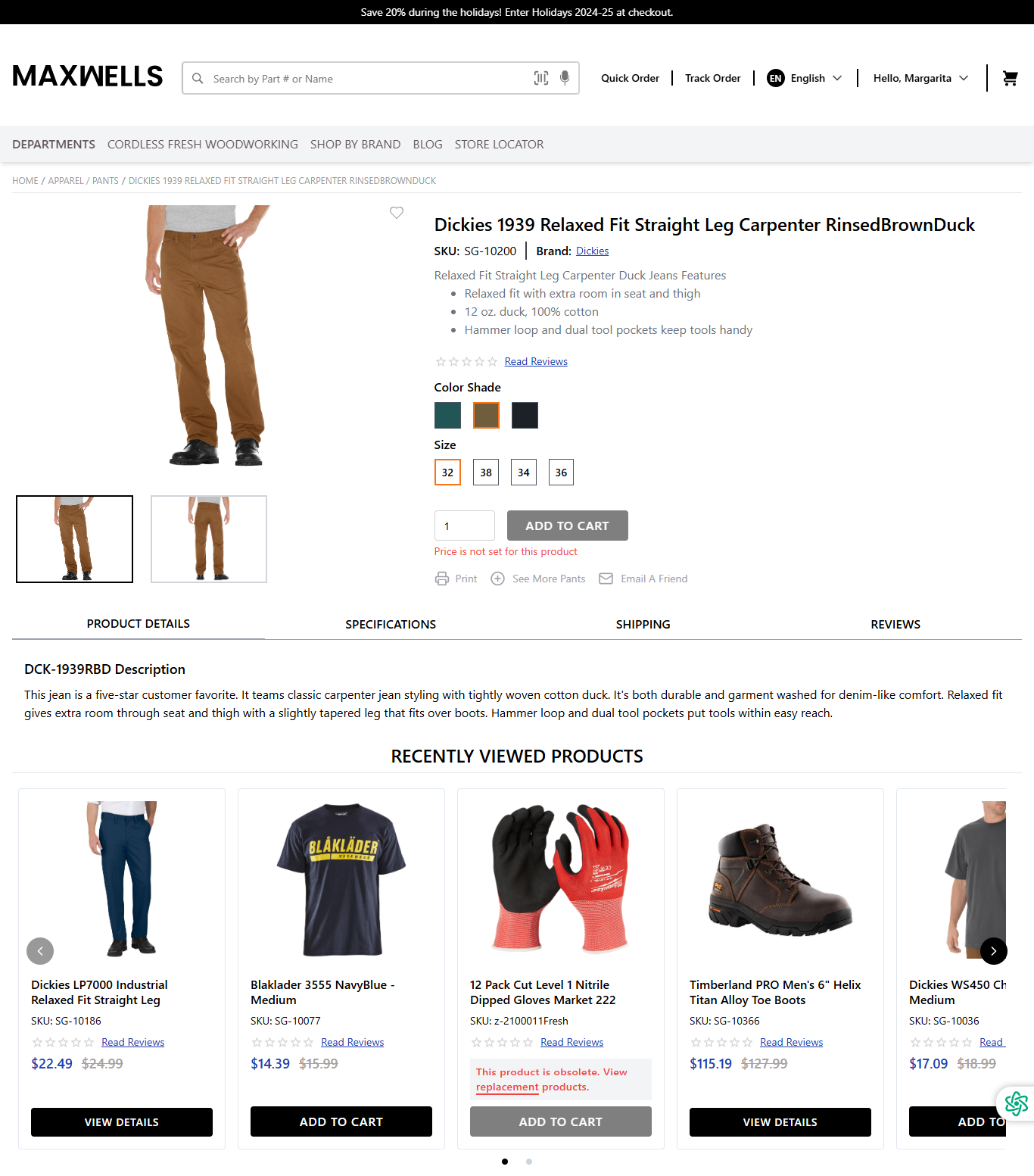Open the shopping cart icon
This screenshot has width=1034, height=1176.
(1010, 78)
